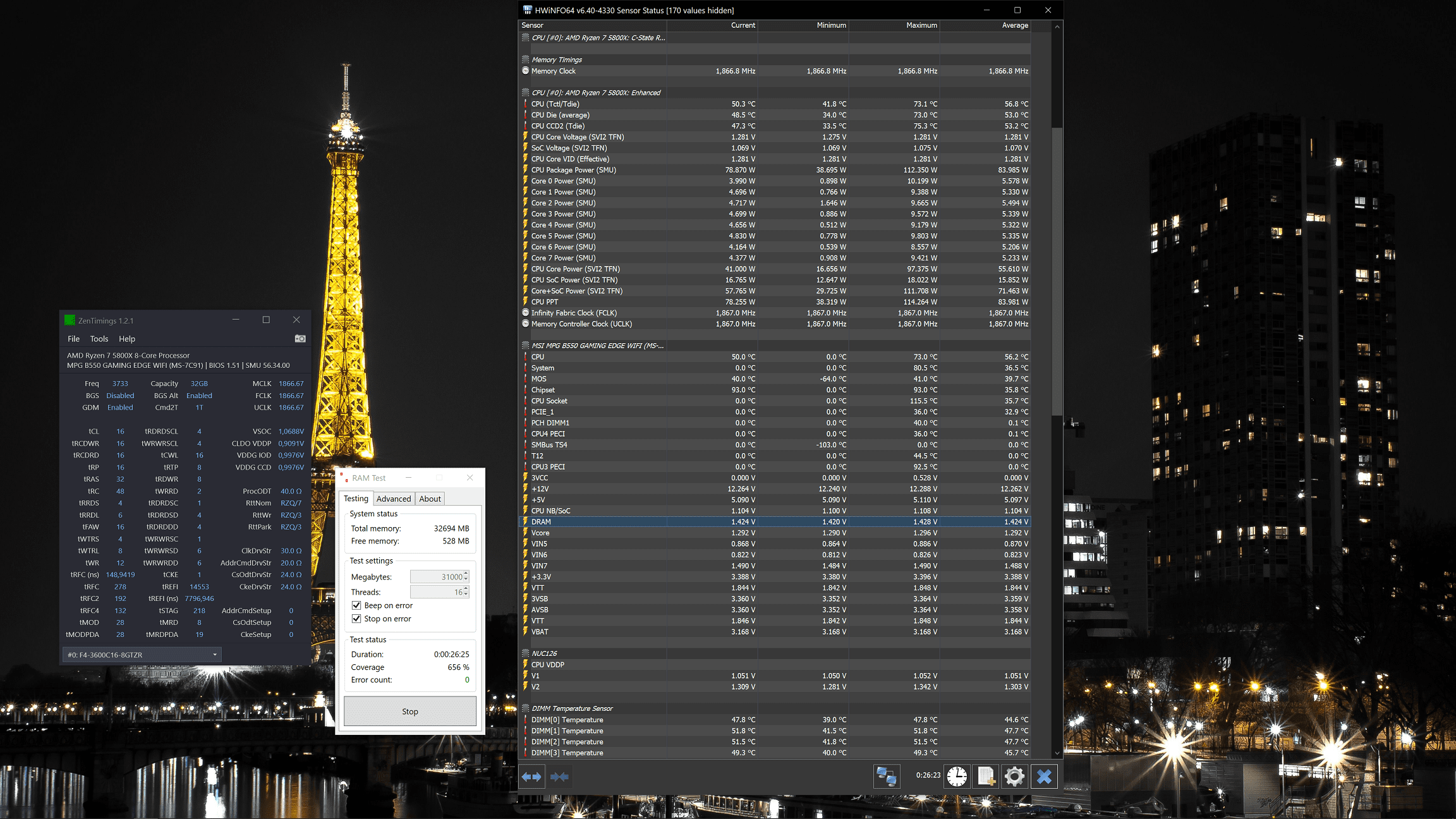Viewport: 1456px width, 819px height.
Task: Toggle the Beep on error checkbox
Action: tap(356, 605)
